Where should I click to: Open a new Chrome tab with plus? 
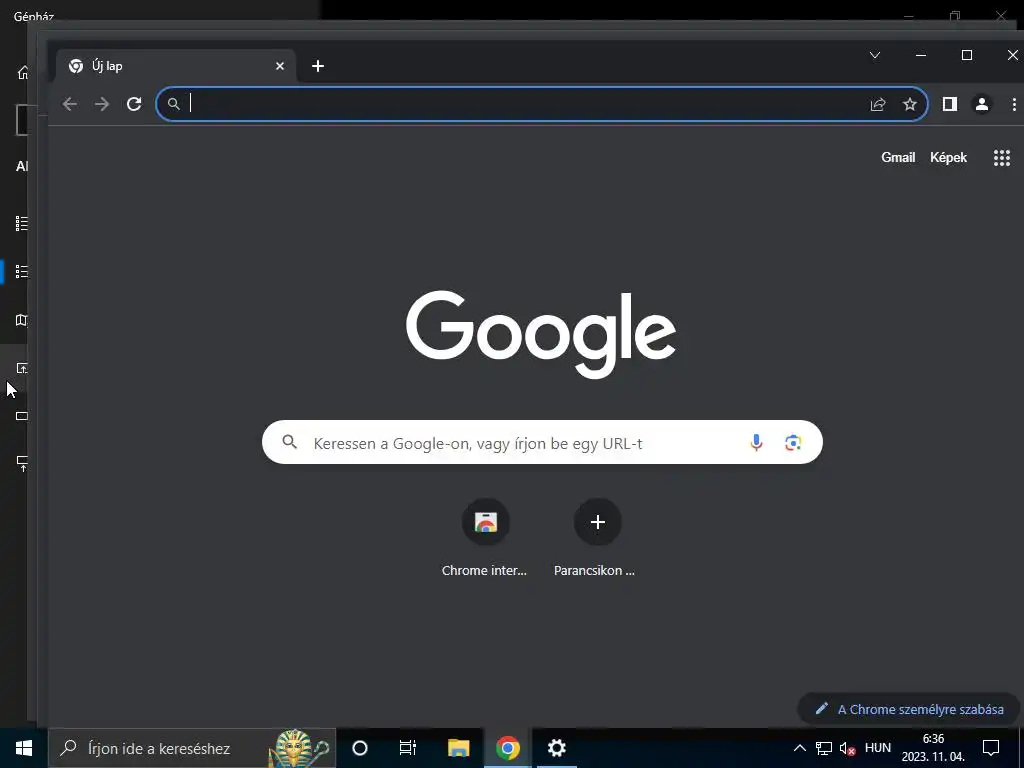(x=317, y=66)
